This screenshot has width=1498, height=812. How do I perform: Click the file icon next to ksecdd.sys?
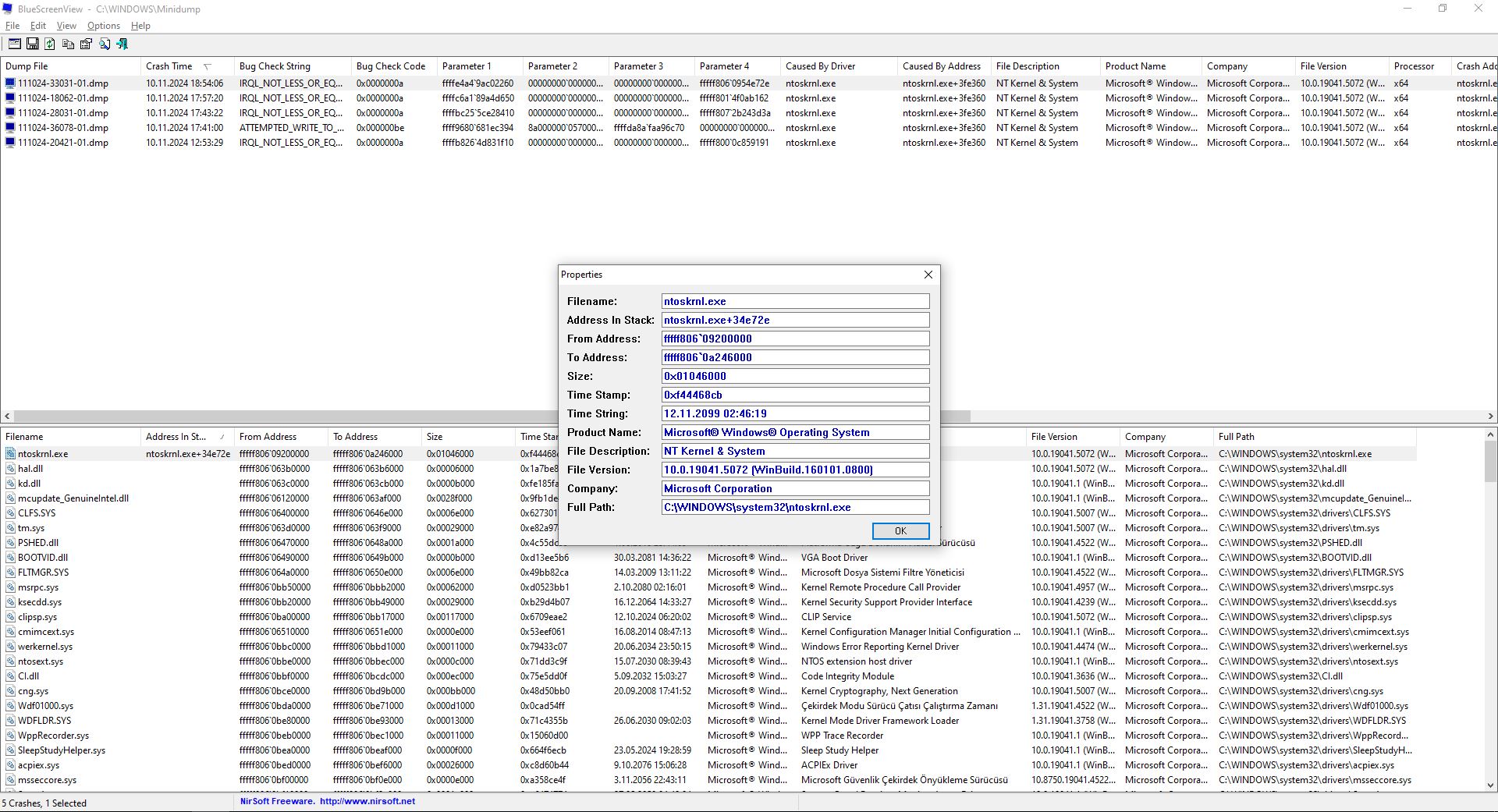point(10,602)
